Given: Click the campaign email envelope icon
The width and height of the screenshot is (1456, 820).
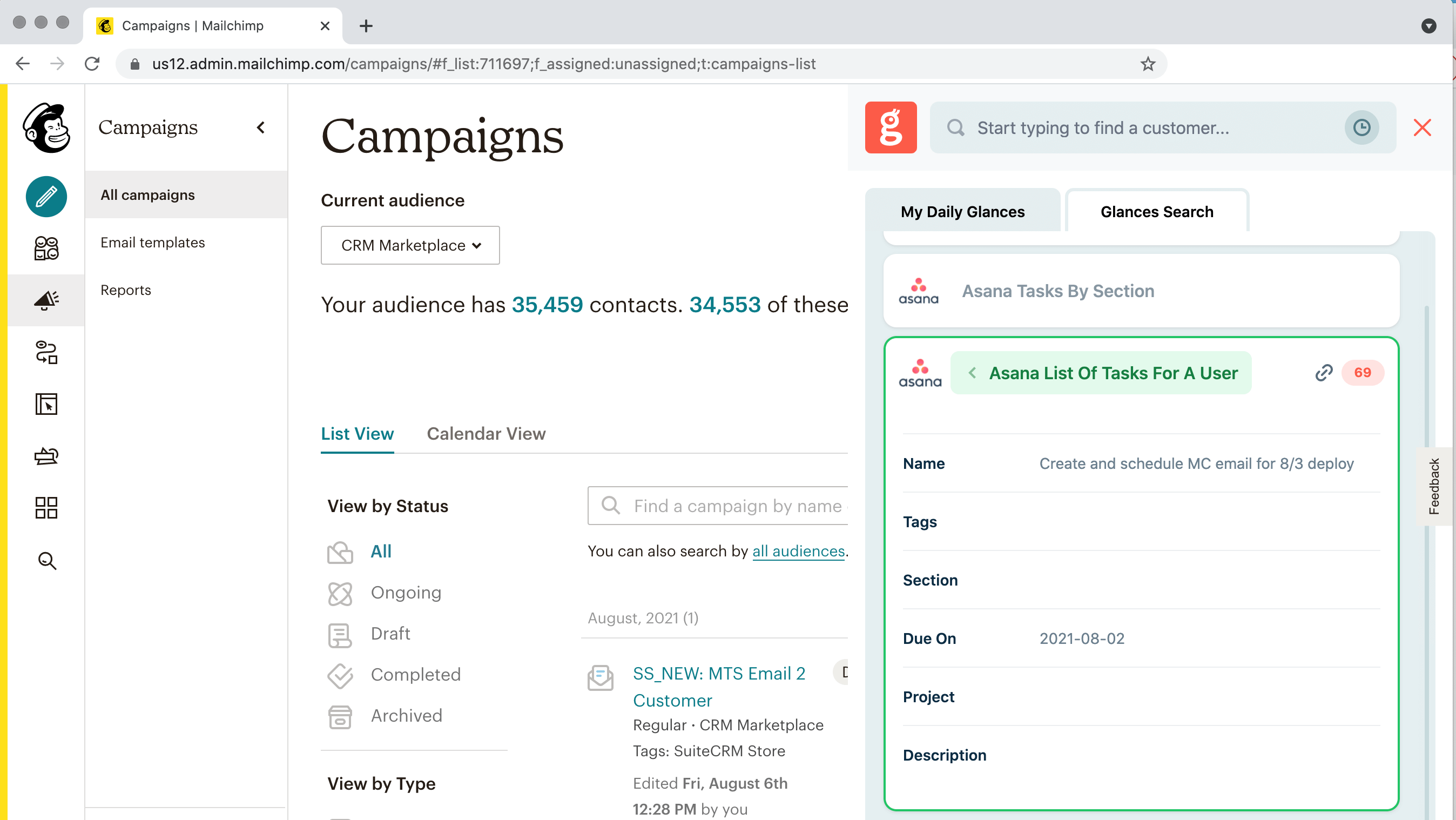Looking at the screenshot, I should pos(600,677).
